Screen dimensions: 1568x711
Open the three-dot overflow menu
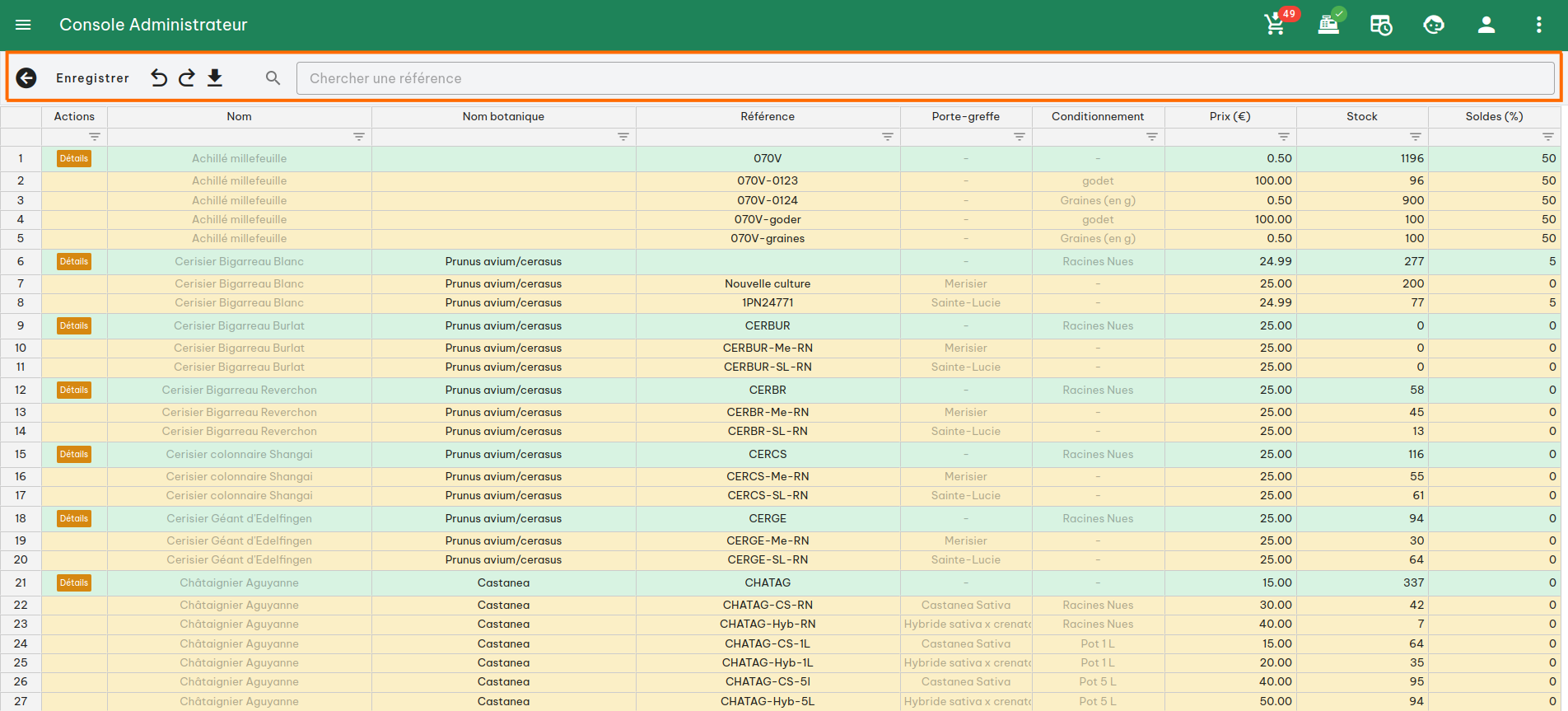(1538, 25)
